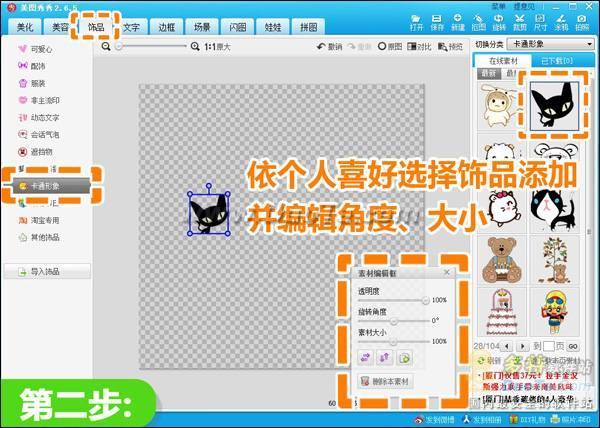Pick the bunny-costume girl sticker thumbnail
Image resolution: width=600 pixels, height=428 pixels.
point(501,106)
